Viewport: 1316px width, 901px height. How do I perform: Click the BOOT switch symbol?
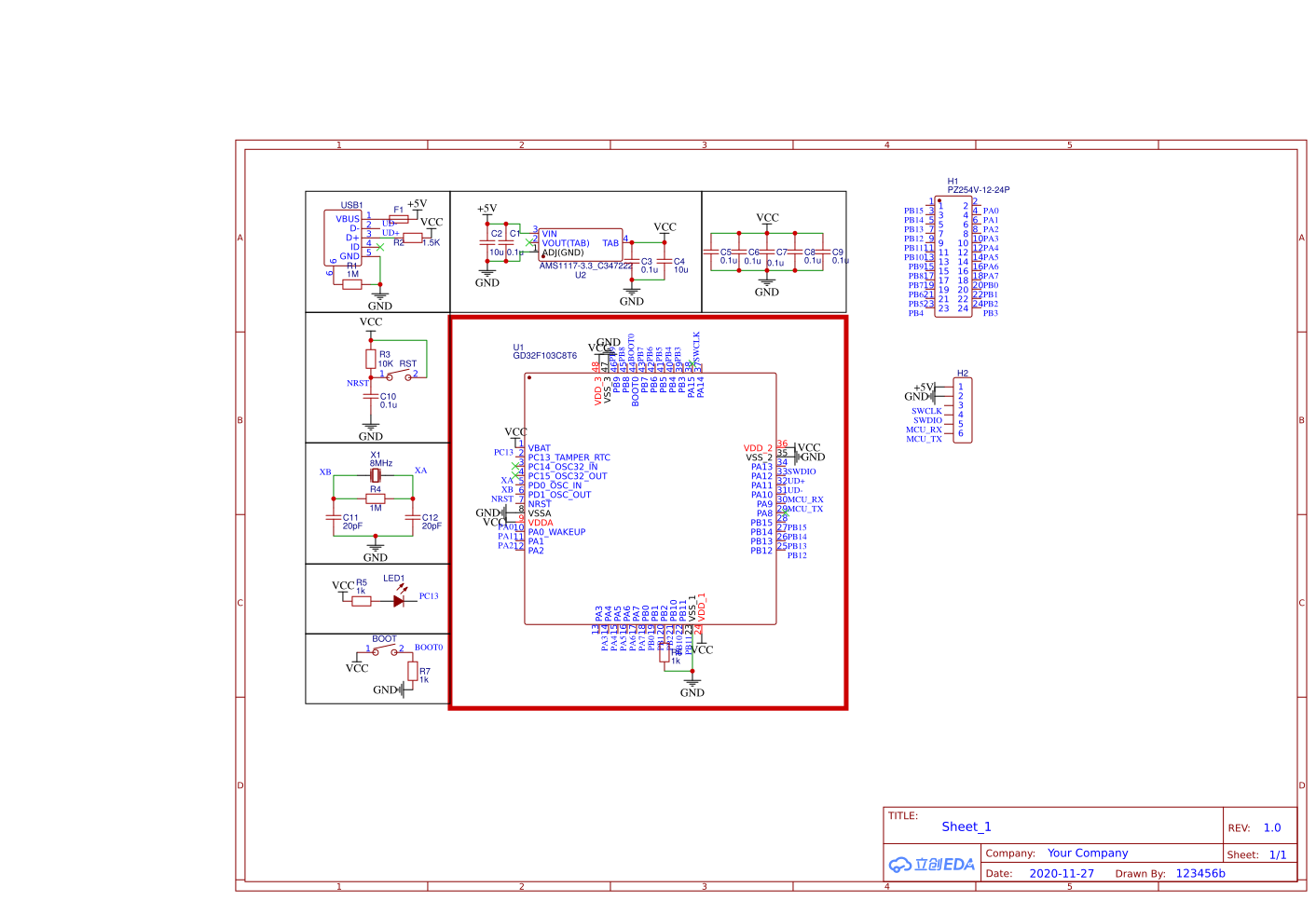385,650
